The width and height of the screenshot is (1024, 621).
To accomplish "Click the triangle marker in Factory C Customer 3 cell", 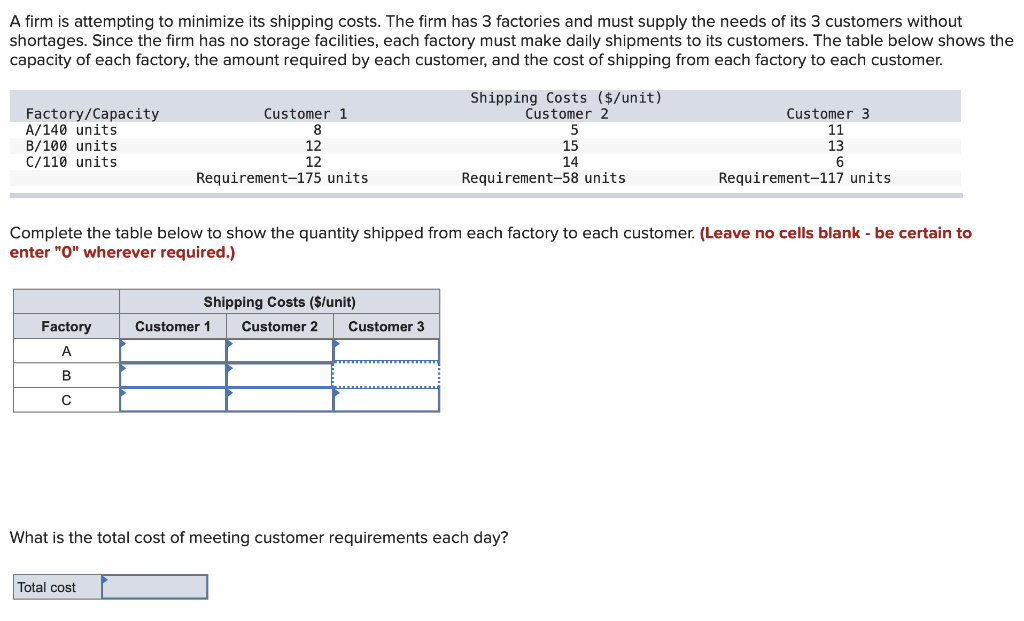I will pyautogui.click(x=338, y=393).
